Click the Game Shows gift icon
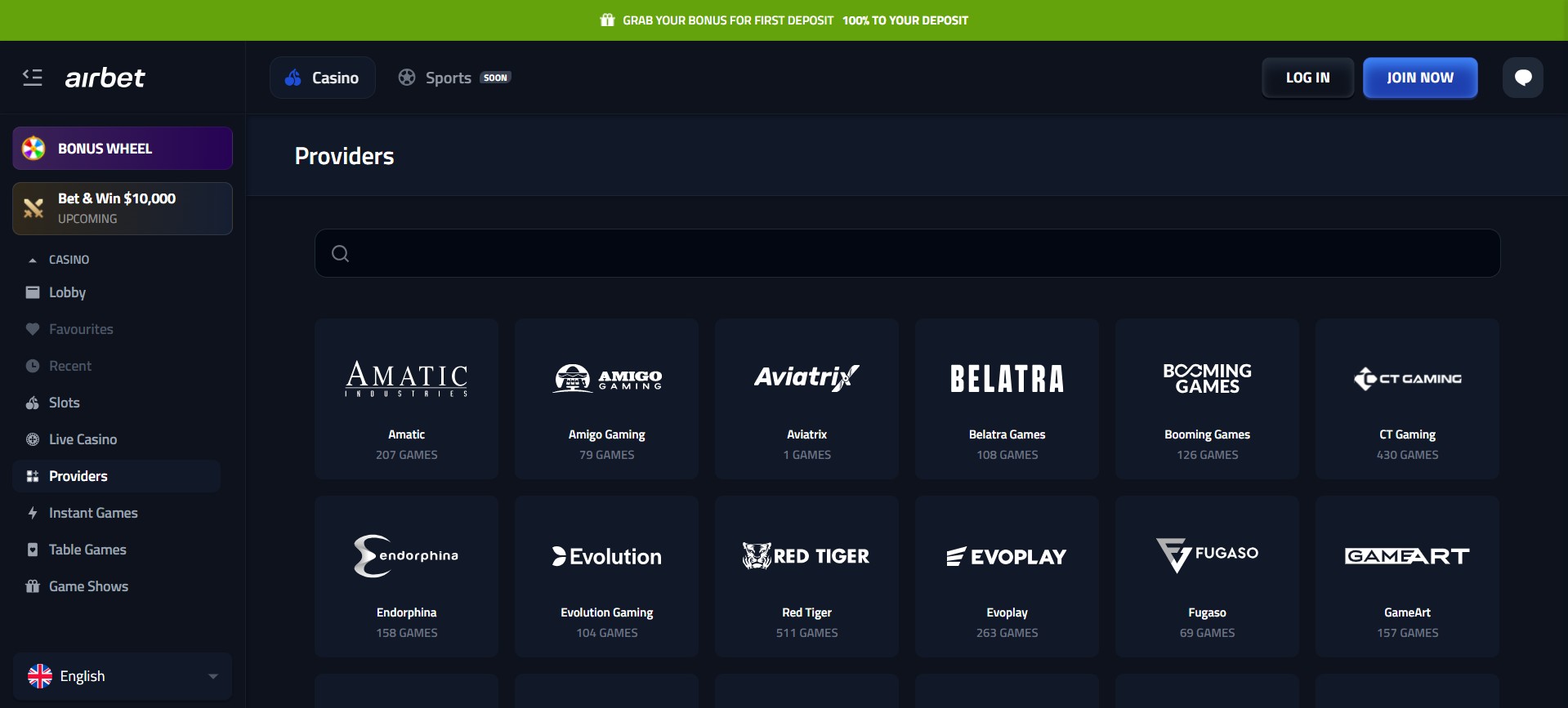The height and width of the screenshot is (708, 1568). tap(33, 586)
